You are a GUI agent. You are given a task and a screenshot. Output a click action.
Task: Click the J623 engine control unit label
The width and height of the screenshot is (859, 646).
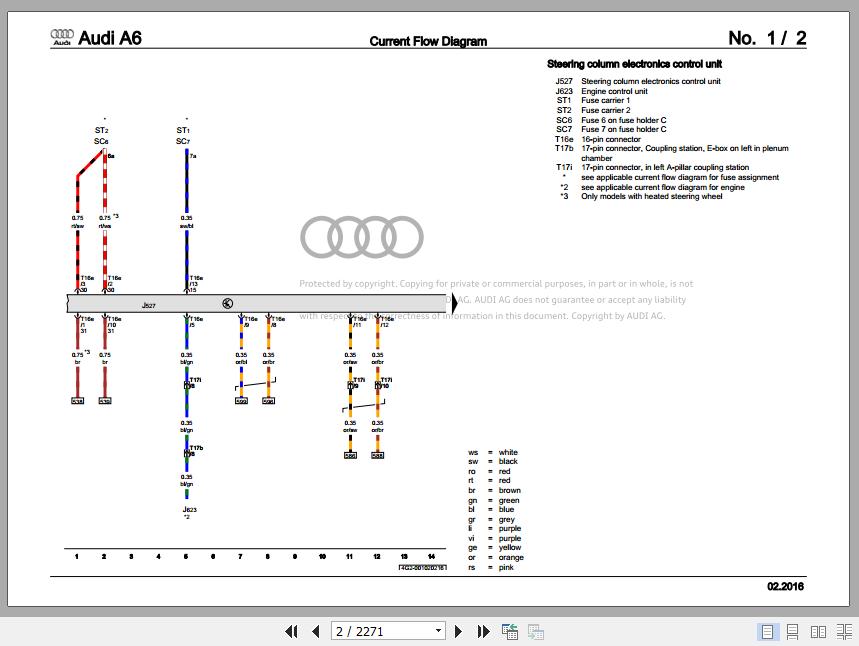coord(190,510)
